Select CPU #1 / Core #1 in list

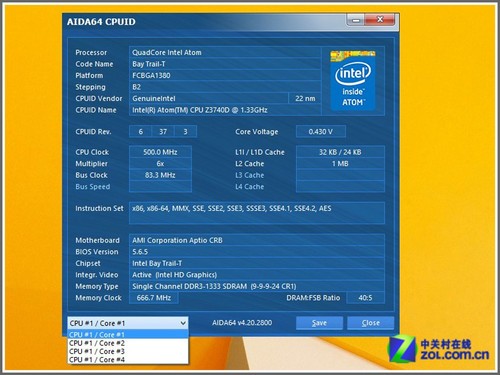tap(128, 334)
